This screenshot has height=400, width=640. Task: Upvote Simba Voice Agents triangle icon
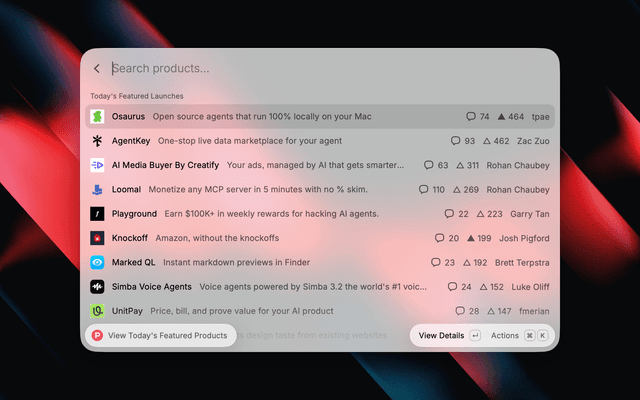pyautogui.click(x=483, y=287)
